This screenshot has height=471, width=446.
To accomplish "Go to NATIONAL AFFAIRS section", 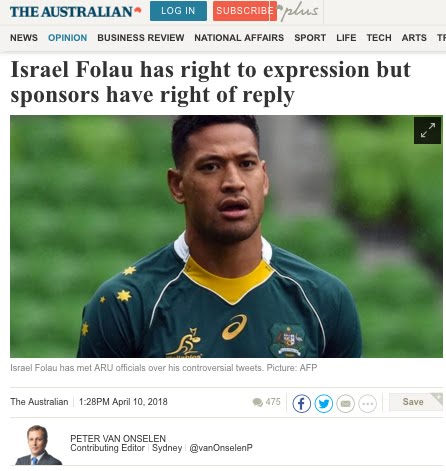I will click(x=239, y=38).
